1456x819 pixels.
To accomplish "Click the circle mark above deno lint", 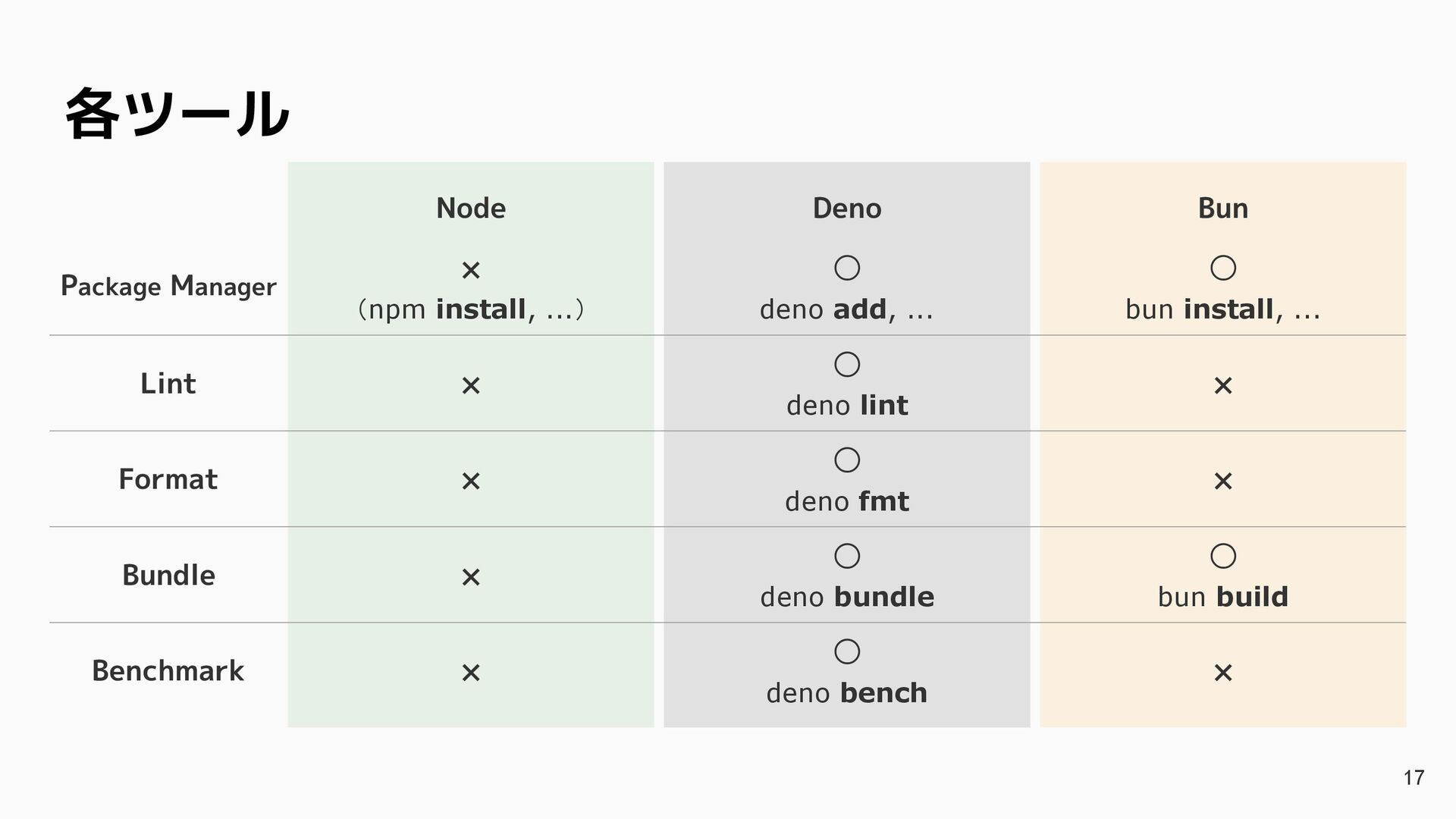I will (x=846, y=365).
